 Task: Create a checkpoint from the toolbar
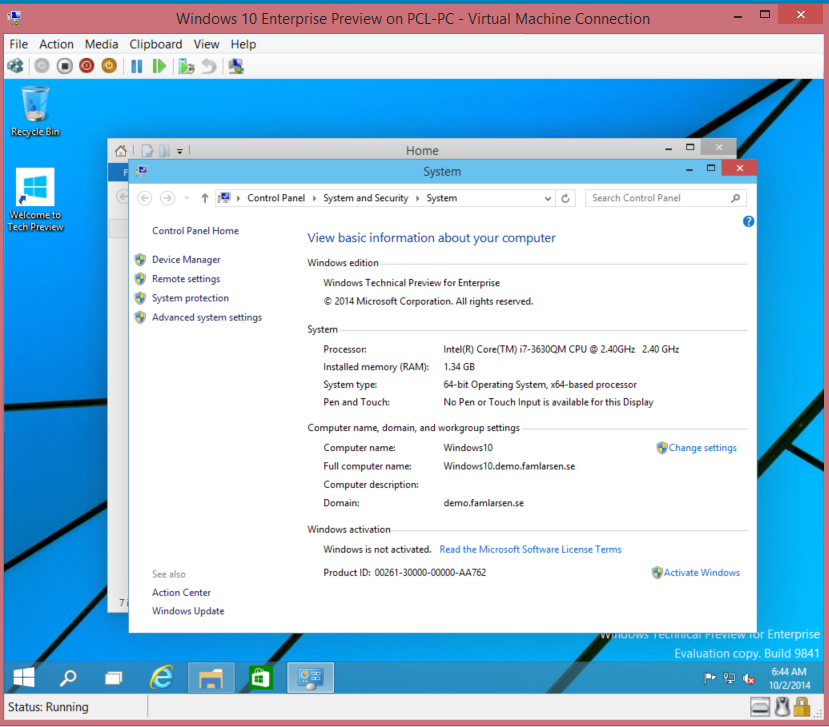185,66
